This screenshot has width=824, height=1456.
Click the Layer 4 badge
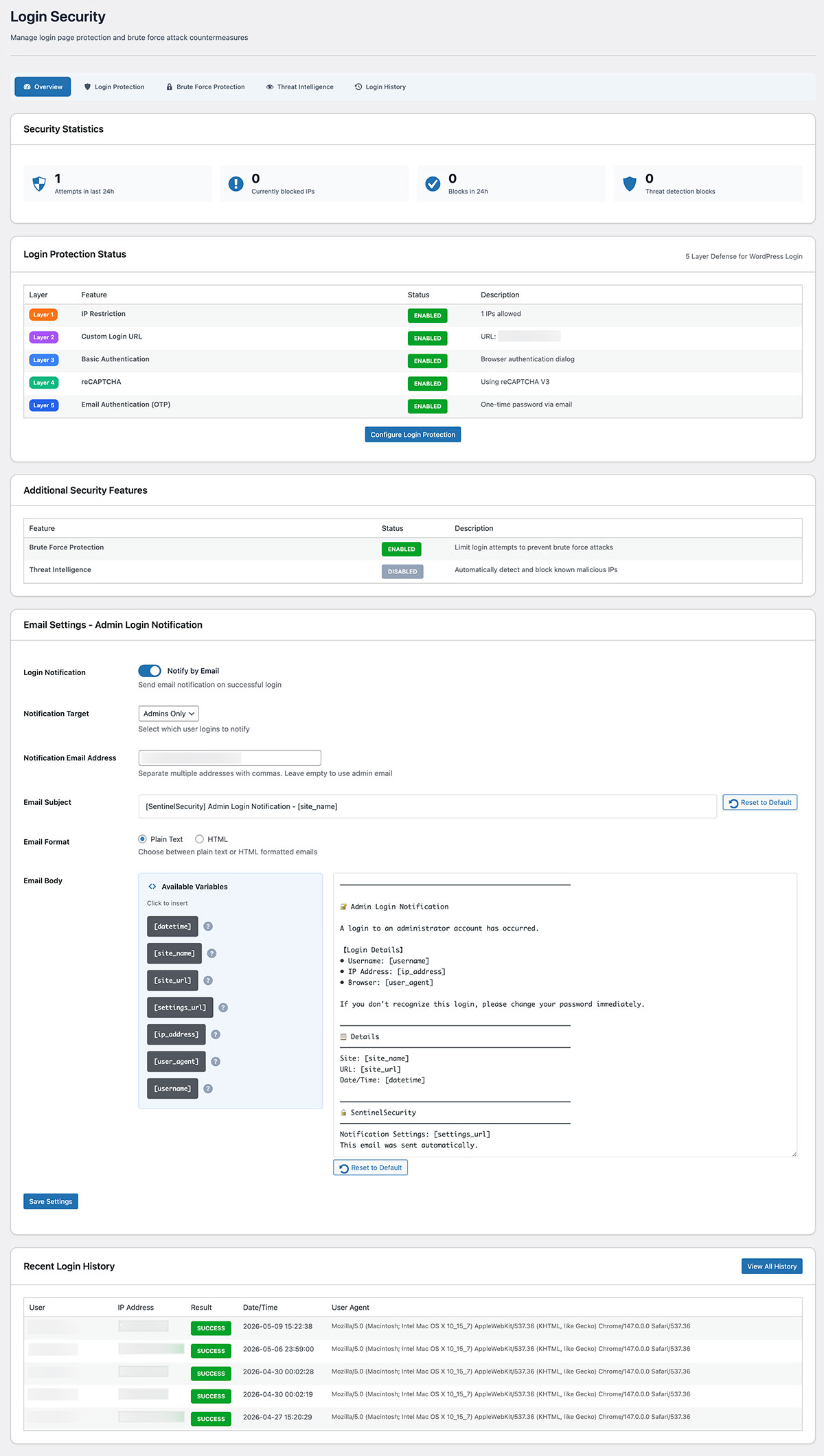point(43,383)
